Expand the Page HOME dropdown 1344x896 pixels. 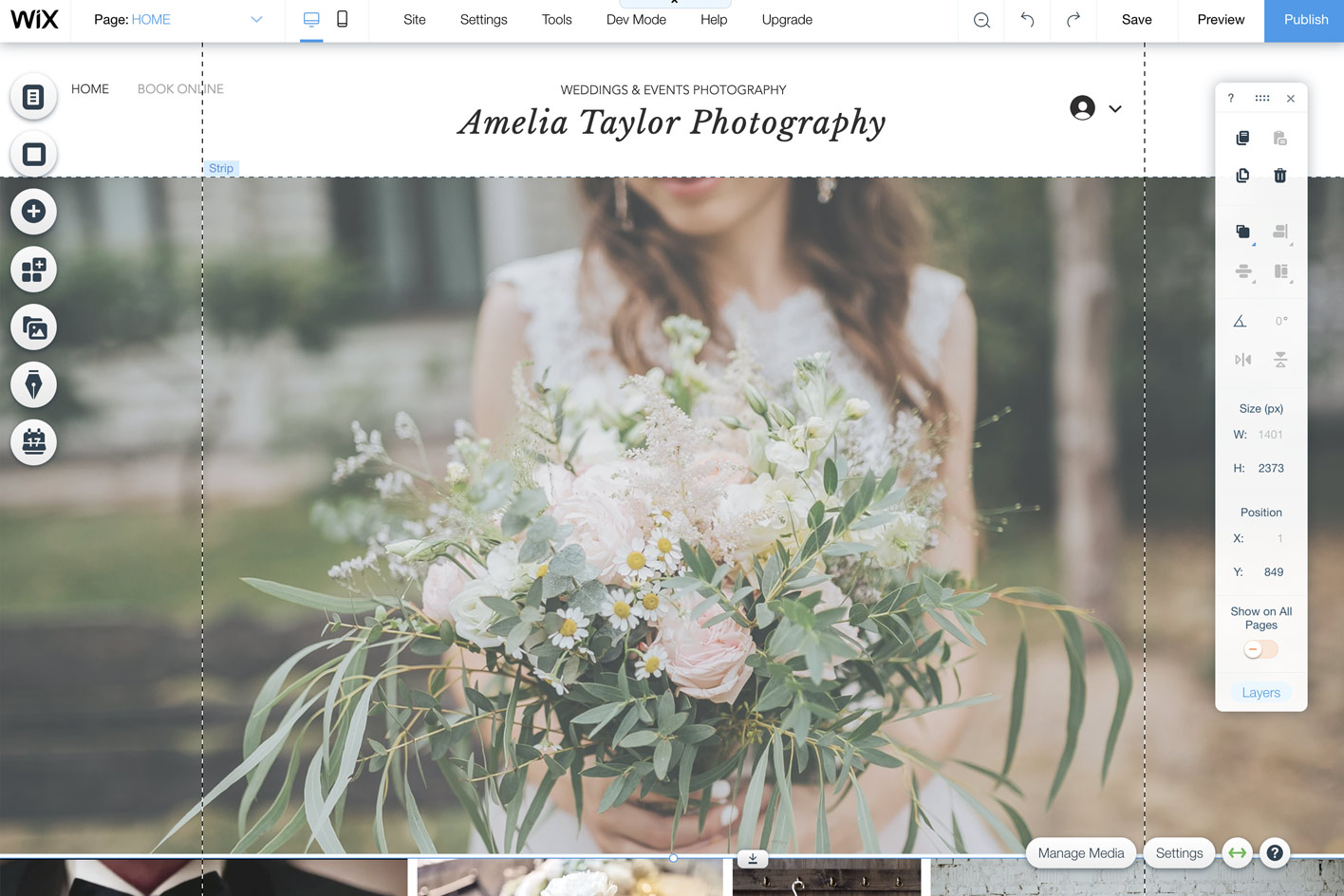coord(256,20)
